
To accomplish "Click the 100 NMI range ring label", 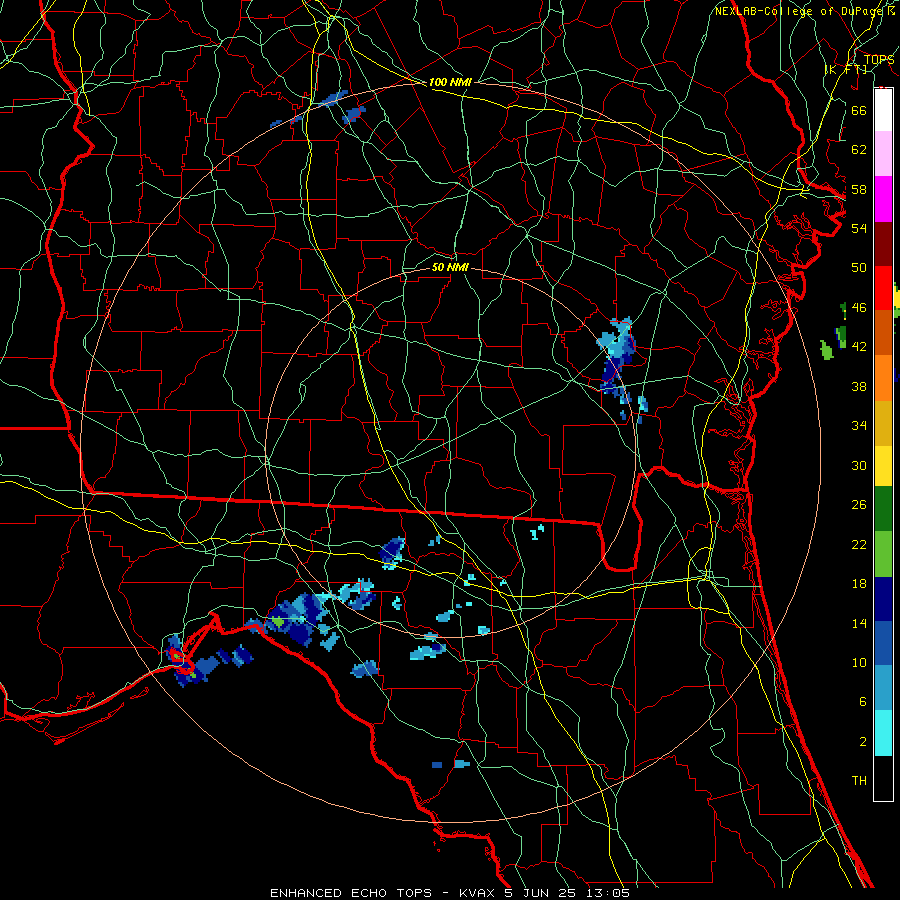I will tap(450, 82).
